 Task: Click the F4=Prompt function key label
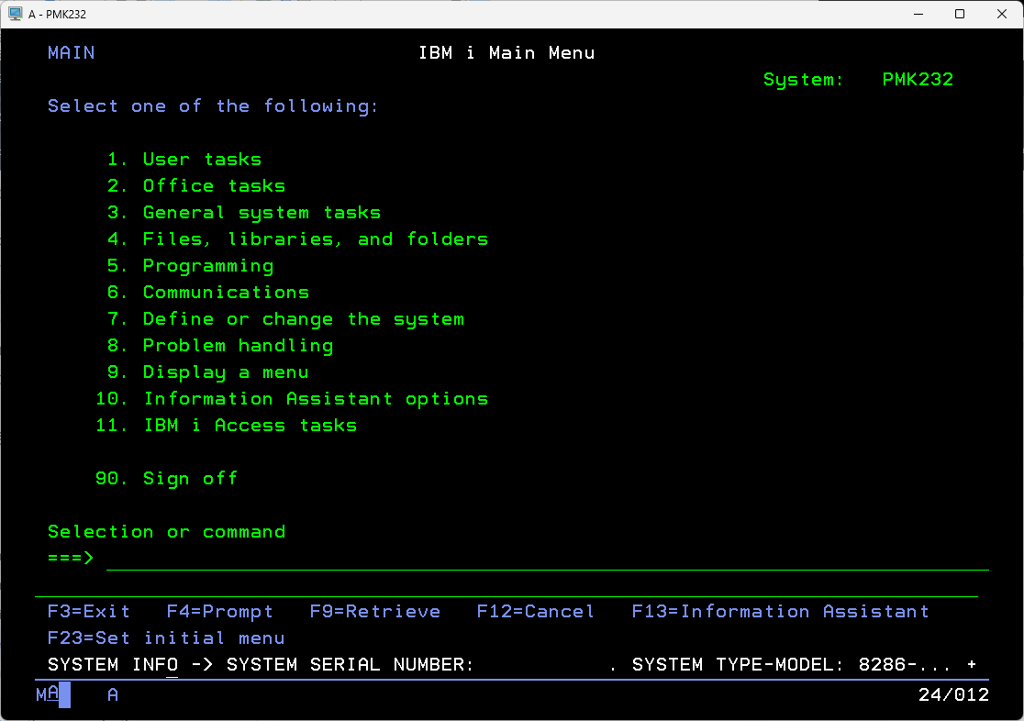pos(219,611)
